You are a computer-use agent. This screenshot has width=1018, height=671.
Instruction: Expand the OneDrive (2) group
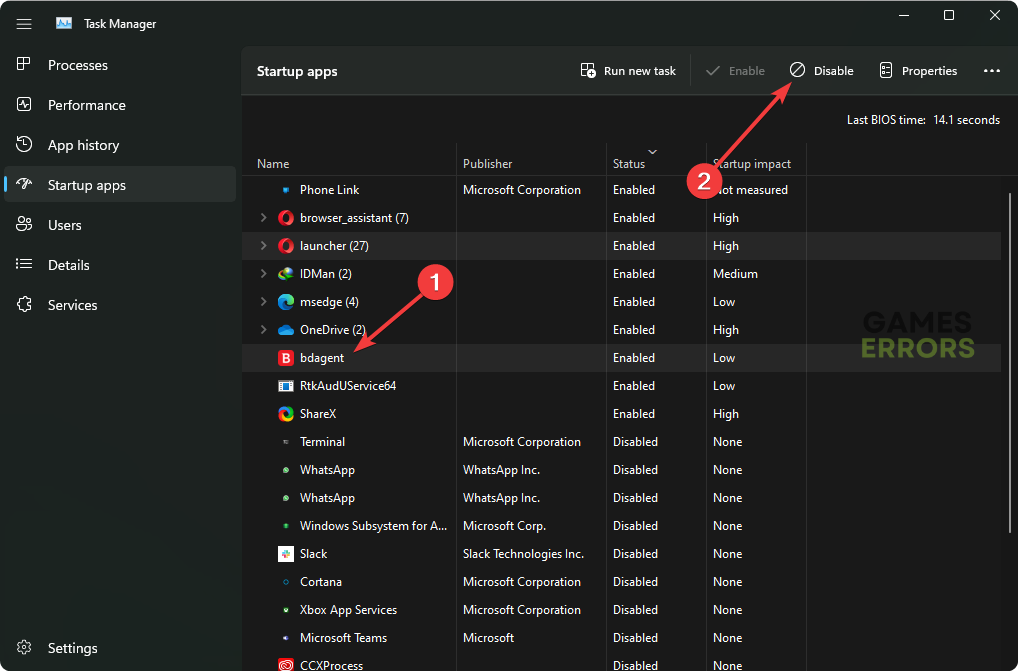click(263, 330)
